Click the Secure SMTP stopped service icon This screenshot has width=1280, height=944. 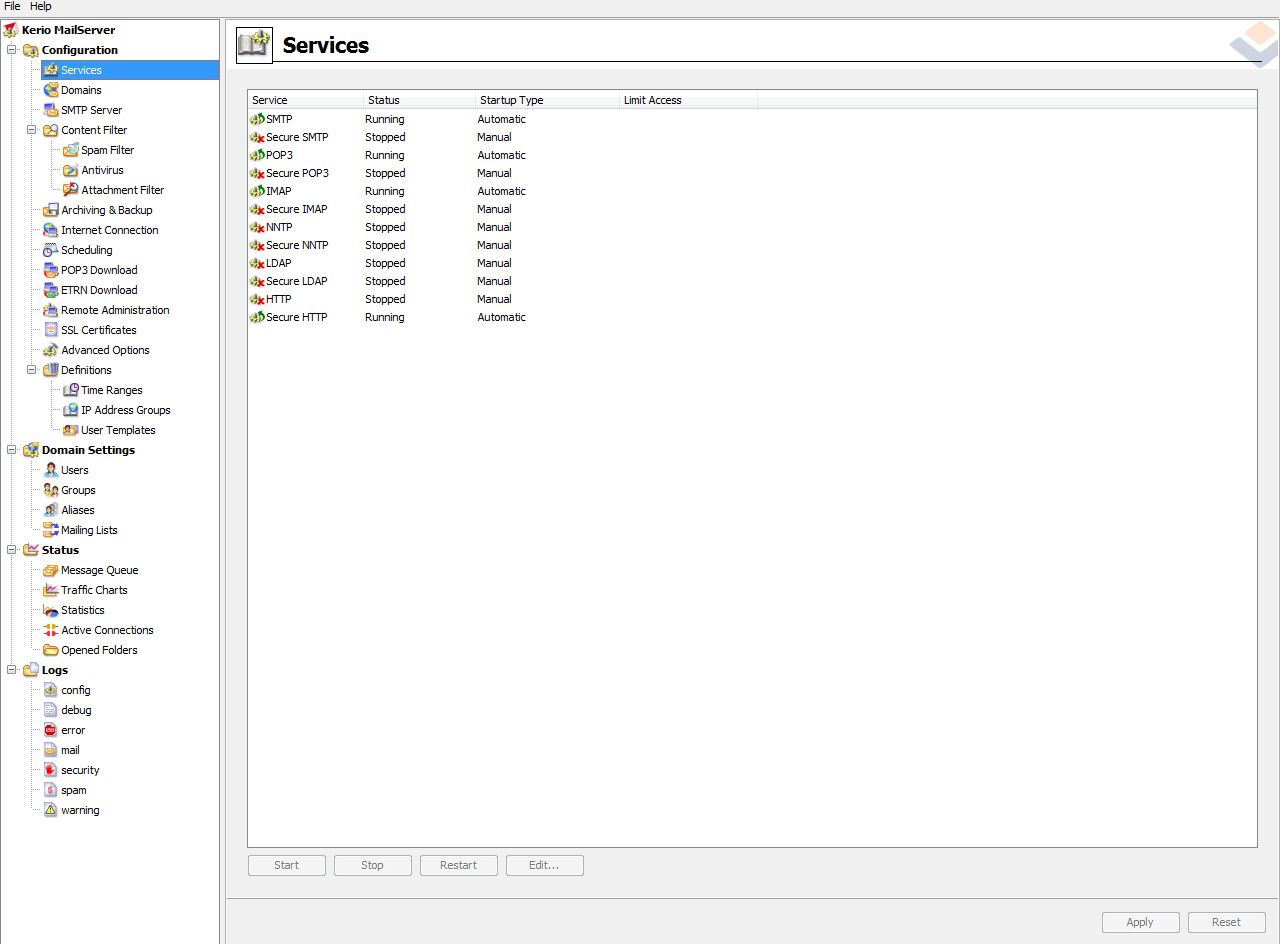pyautogui.click(x=257, y=137)
